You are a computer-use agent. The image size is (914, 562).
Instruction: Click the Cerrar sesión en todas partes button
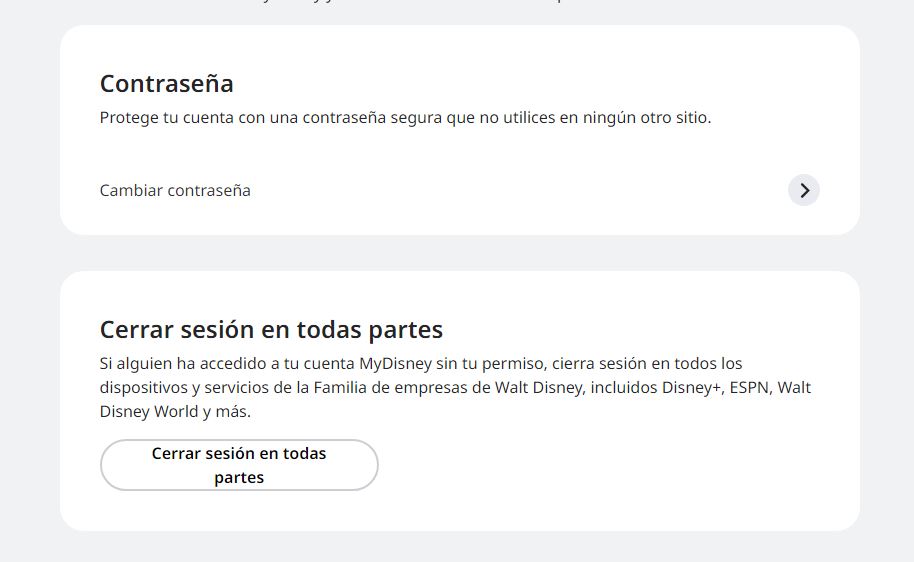point(239,465)
